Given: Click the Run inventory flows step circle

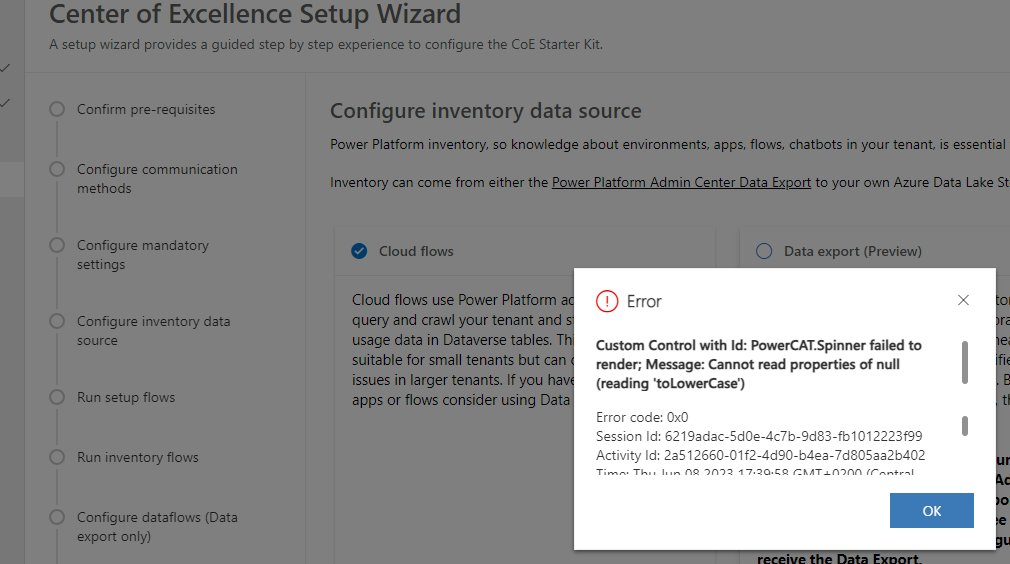Looking at the screenshot, I should [x=57, y=457].
